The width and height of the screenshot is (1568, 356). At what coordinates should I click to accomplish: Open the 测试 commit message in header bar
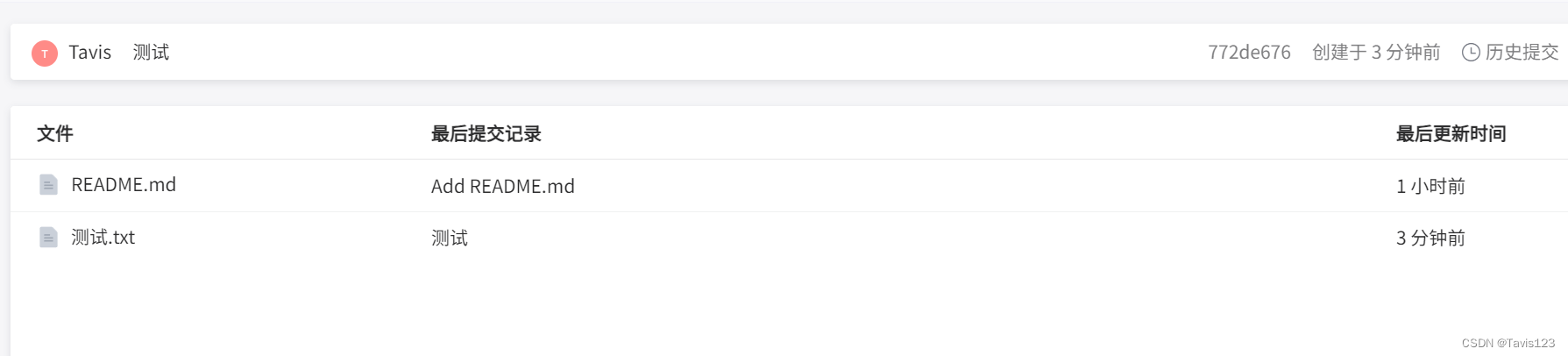click(151, 53)
